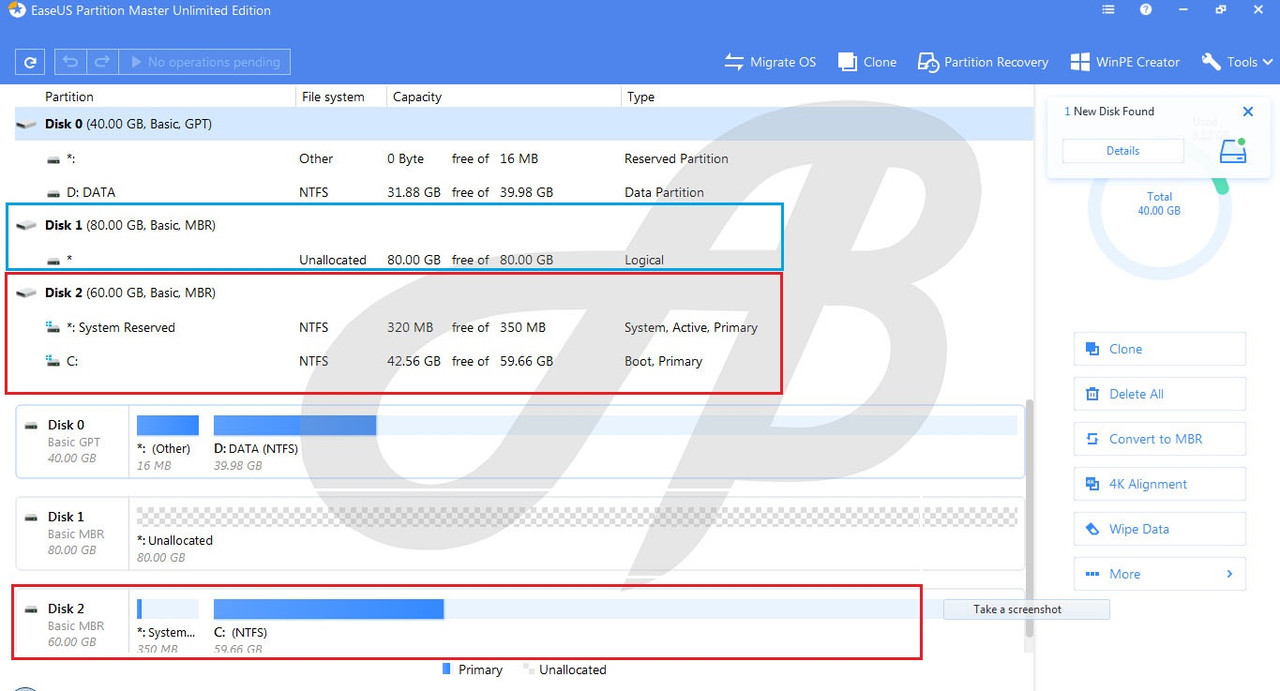This screenshot has width=1280, height=691.
Task: Open WinPE Creator
Action: pos(1125,62)
